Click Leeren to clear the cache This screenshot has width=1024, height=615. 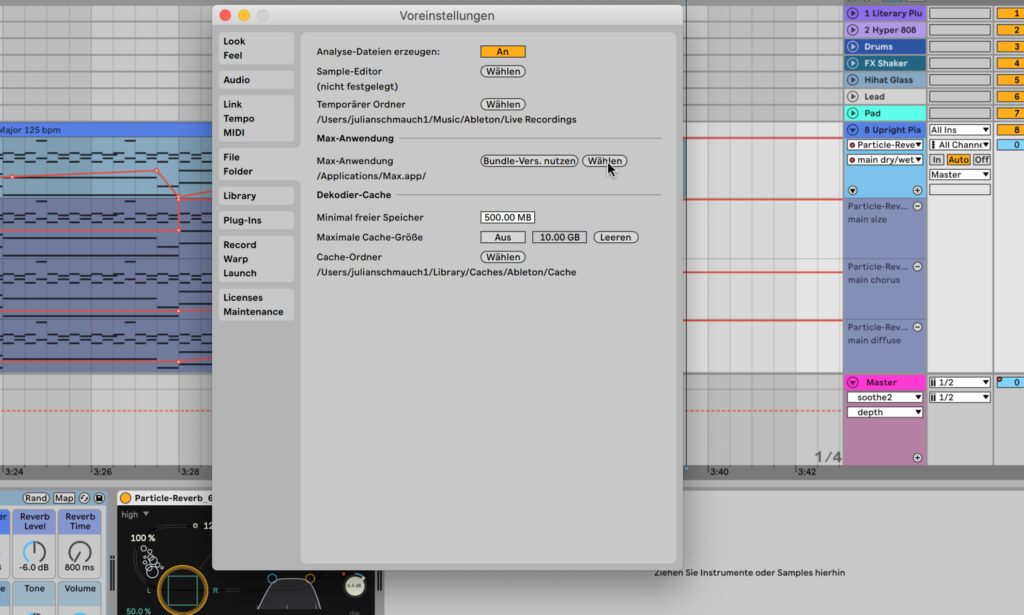tap(615, 238)
